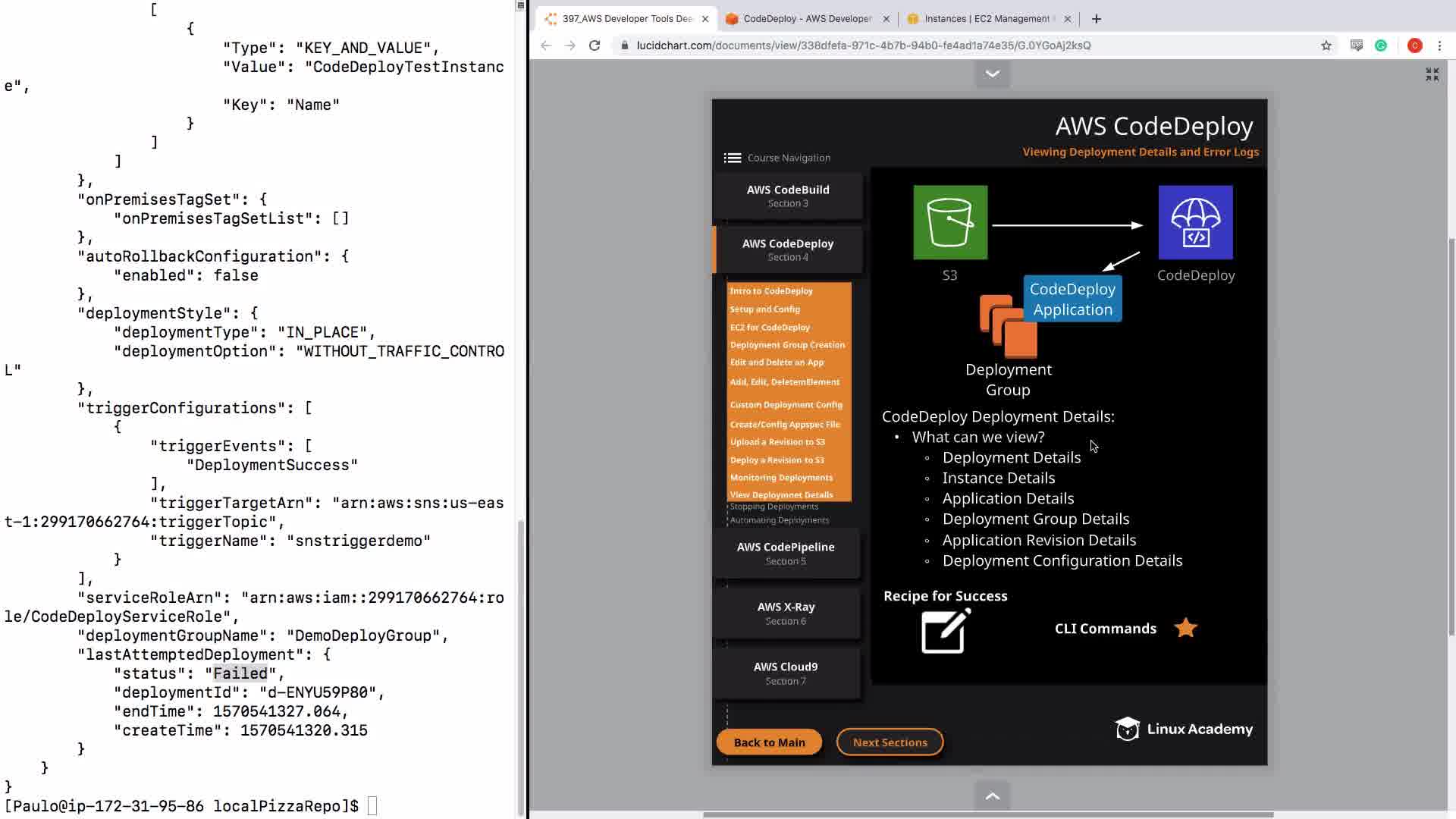Open Chrome three-dot menu
The height and width of the screenshot is (819, 1456).
tap(1439, 45)
